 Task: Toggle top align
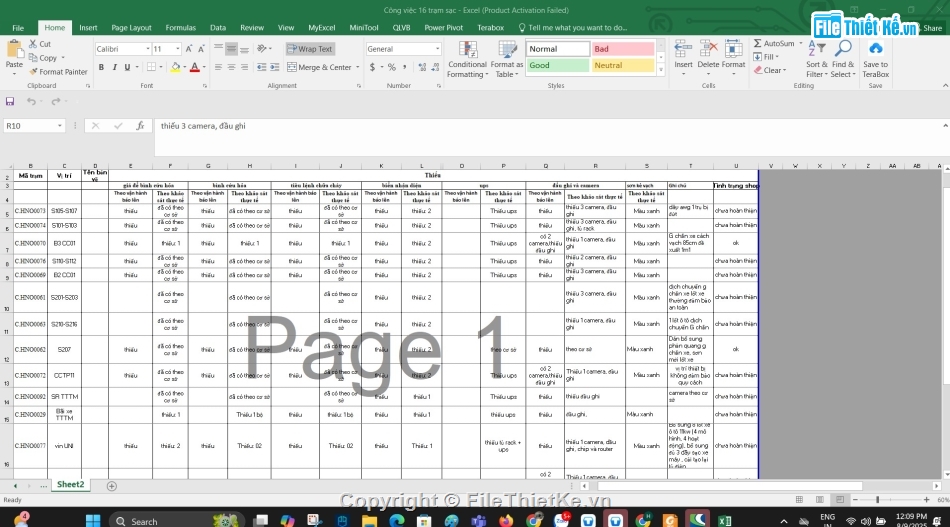218,48
